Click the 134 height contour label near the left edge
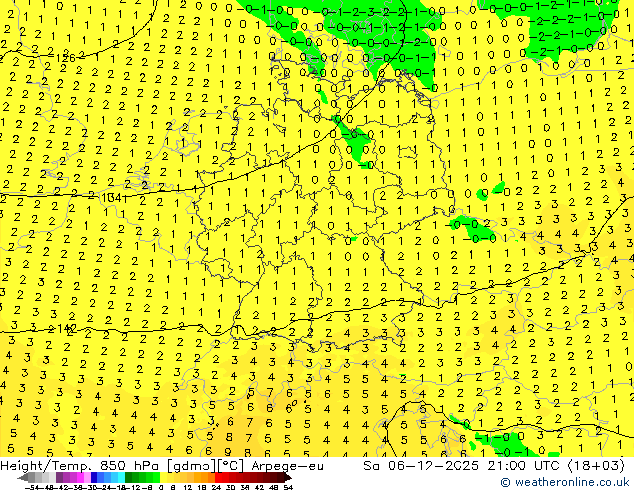The height and width of the screenshot is (490, 634). [x=114, y=198]
